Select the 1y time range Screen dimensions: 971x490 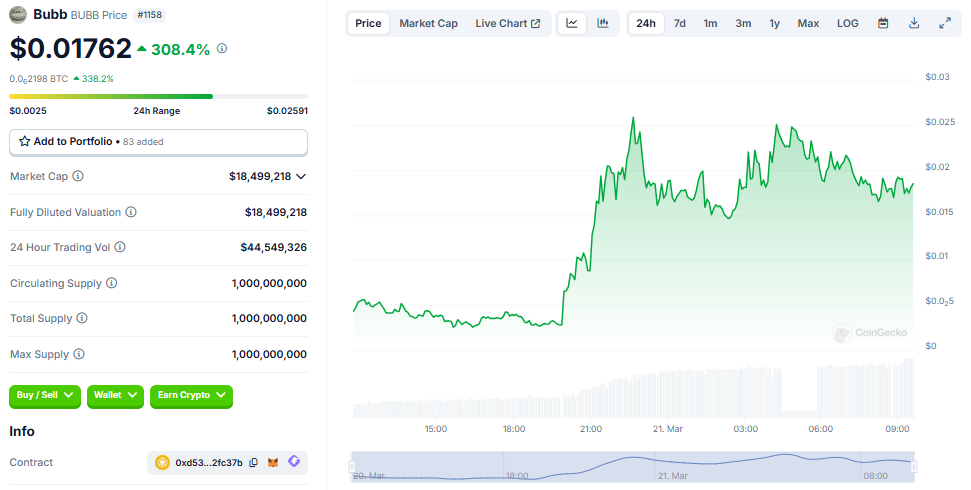(x=775, y=24)
